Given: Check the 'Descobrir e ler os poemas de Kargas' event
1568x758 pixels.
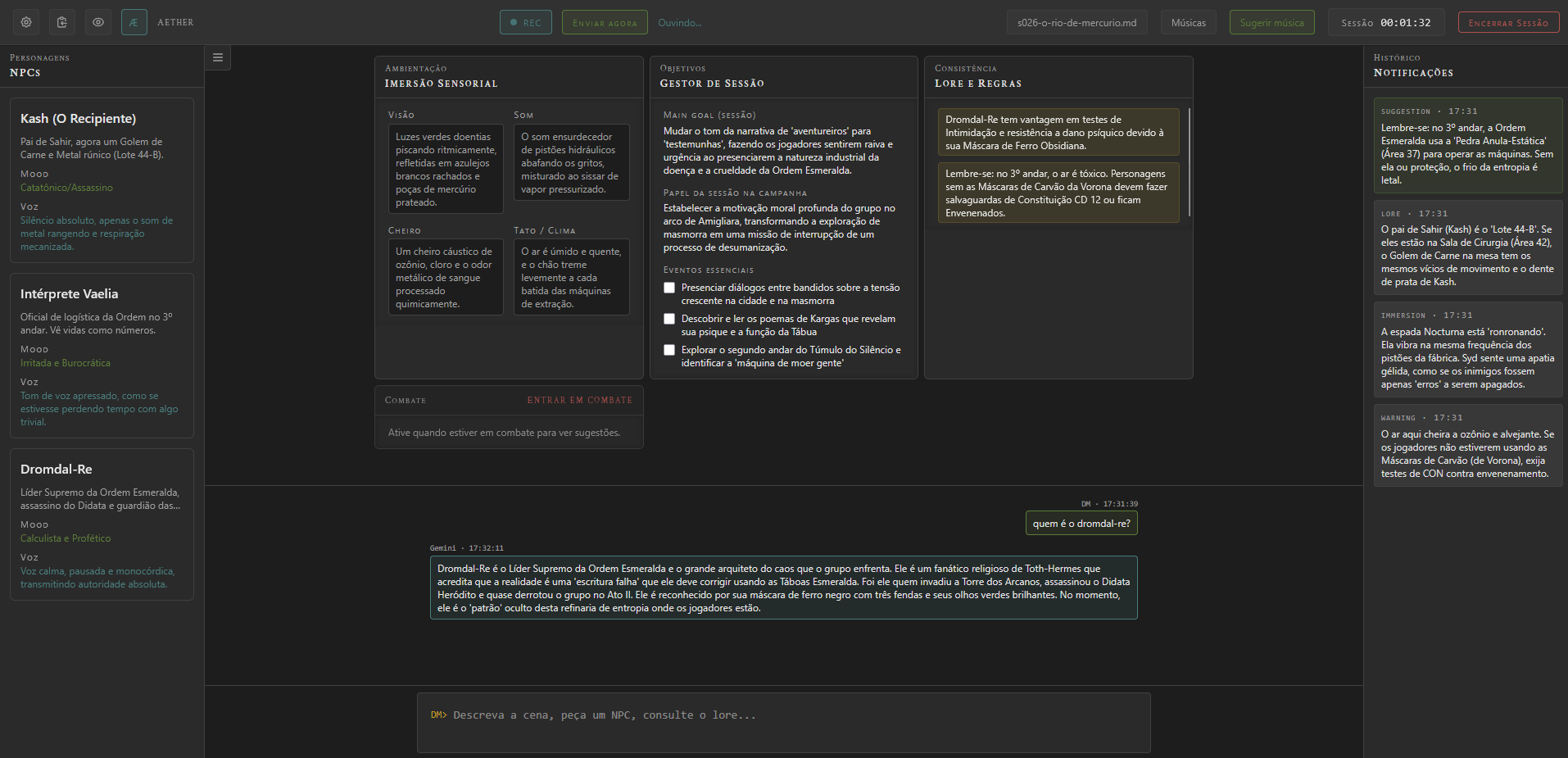Looking at the screenshot, I should pos(669,319).
